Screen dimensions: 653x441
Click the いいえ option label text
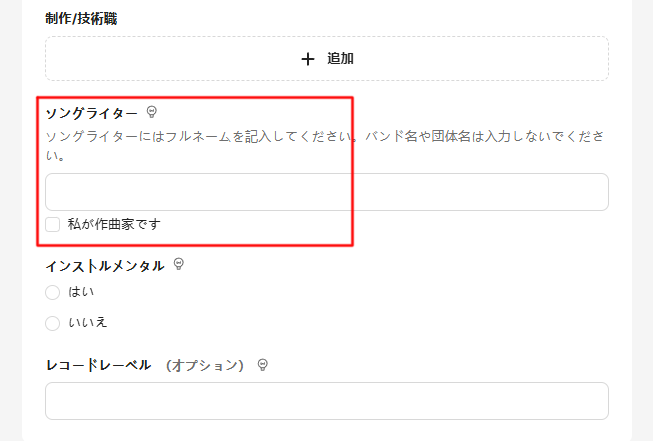[x=88, y=323]
